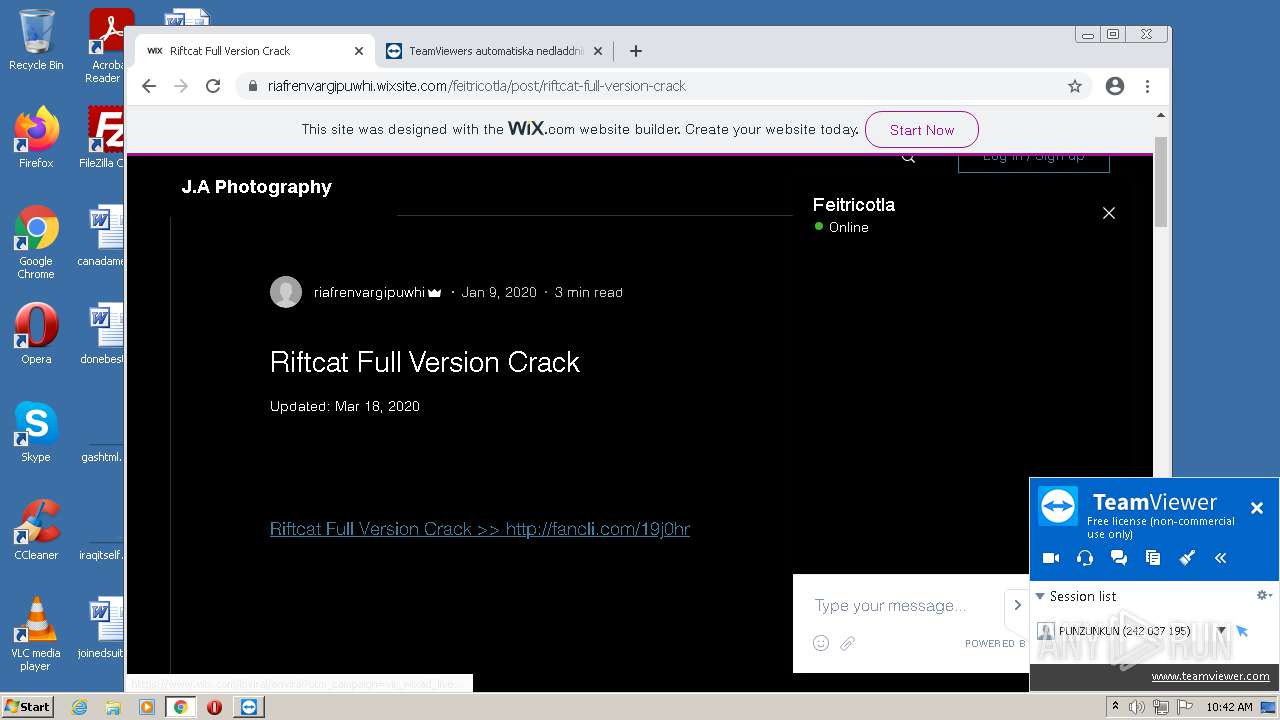The width and height of the screenshot is (1280, 720).
Task: Click the J.A Photography site title
Action: (256, 187)
